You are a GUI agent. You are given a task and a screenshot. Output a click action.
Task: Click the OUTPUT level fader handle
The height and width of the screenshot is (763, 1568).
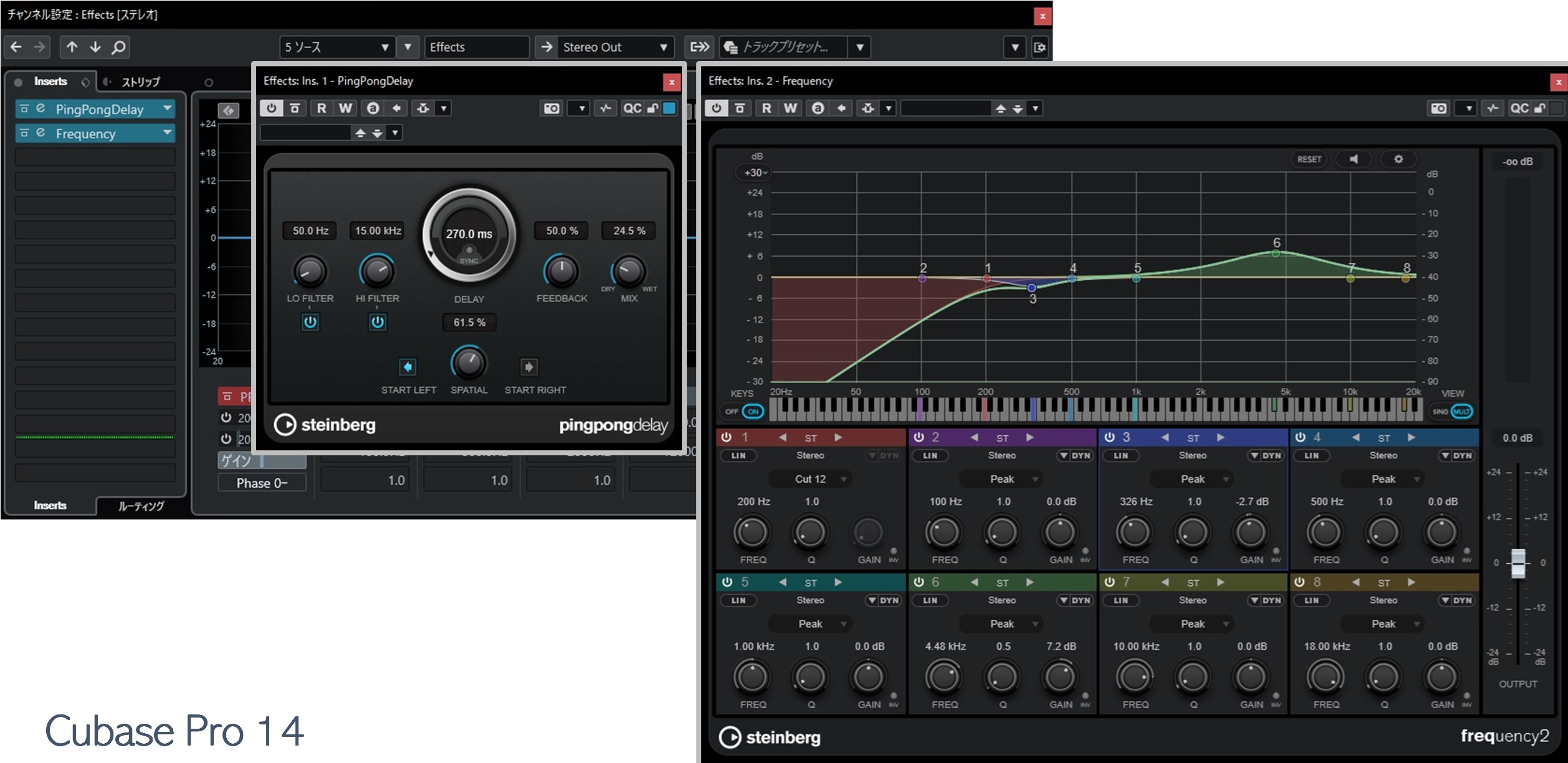coord(1518,563)
